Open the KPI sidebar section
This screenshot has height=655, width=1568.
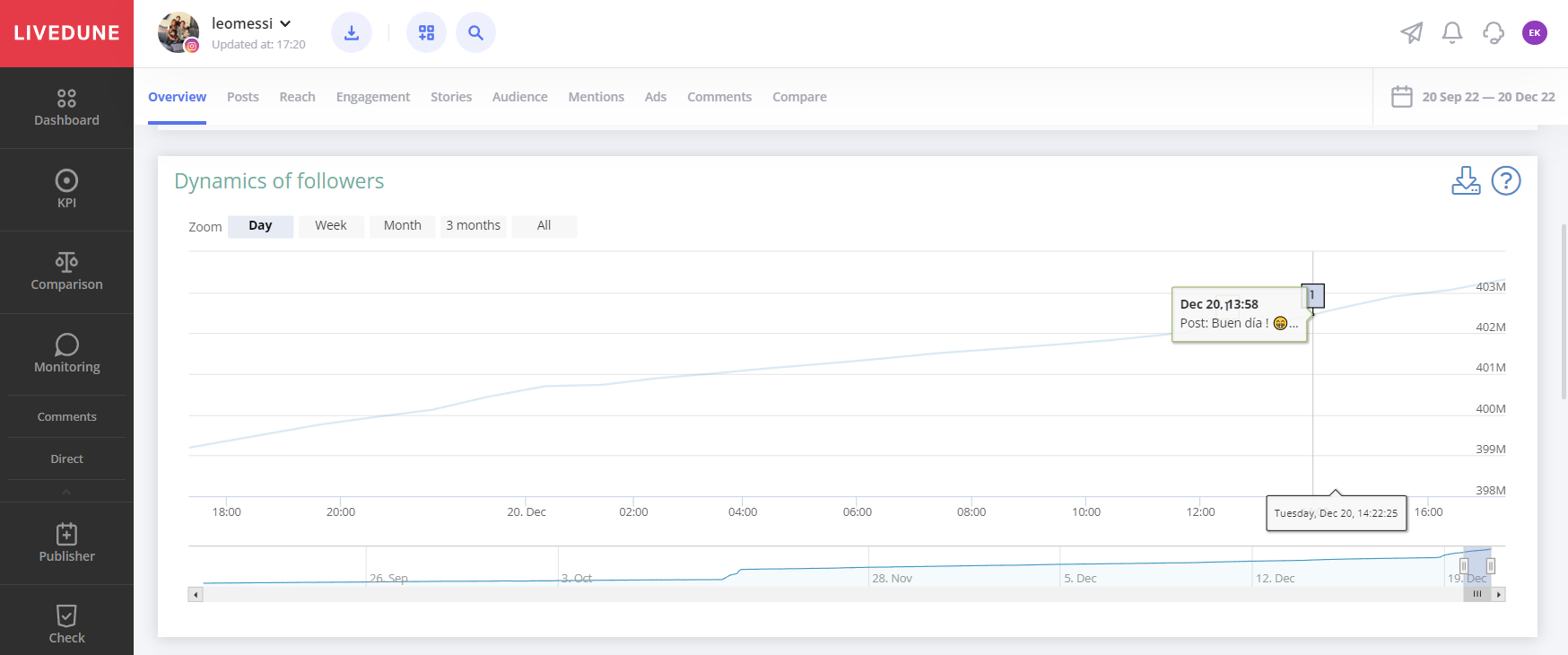click(66, 189)
